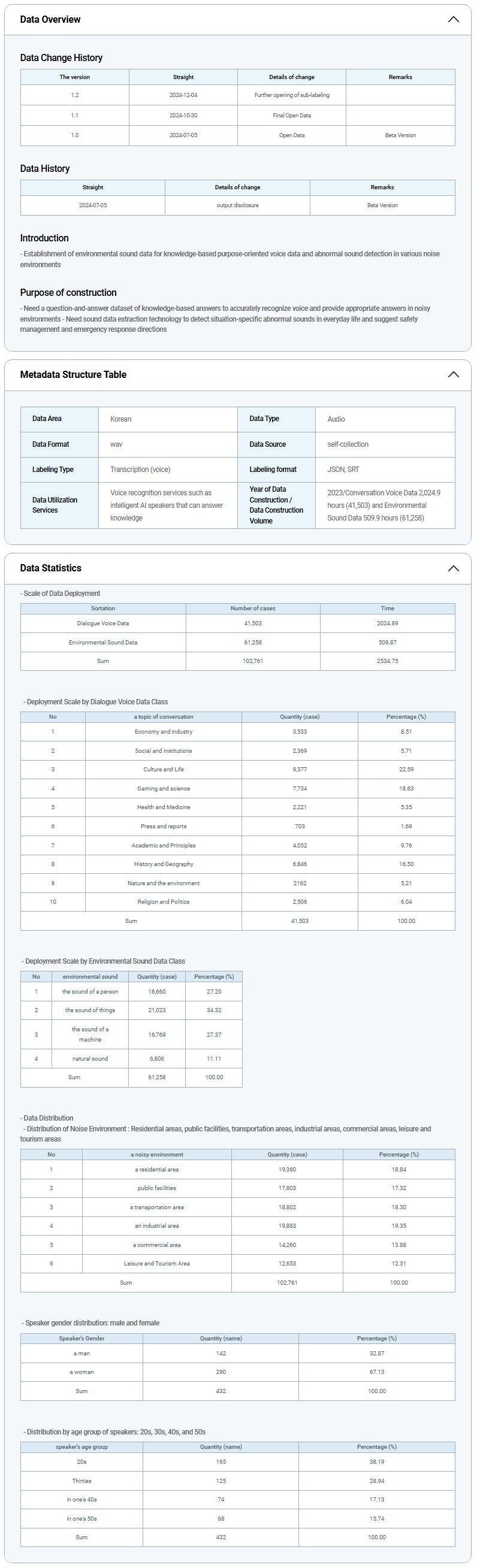Click the Dialogue Voice Data row label

click(x=103, y=623)
